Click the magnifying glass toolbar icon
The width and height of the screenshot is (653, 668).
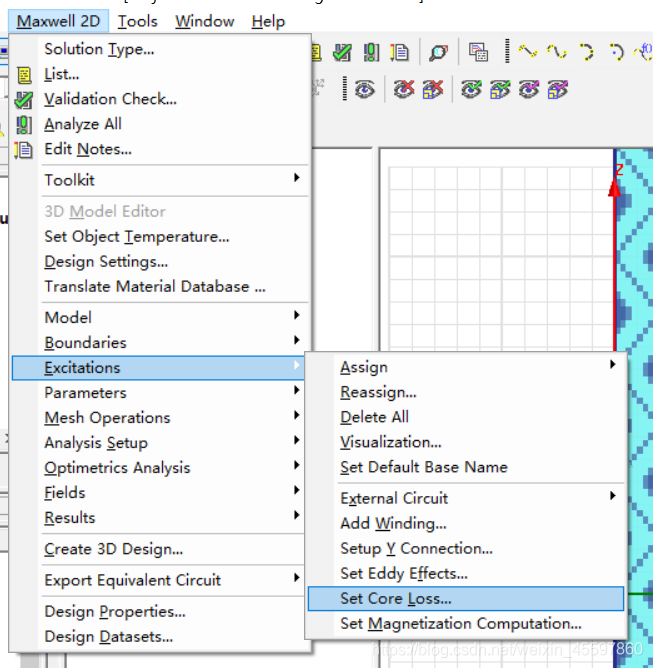439,52
